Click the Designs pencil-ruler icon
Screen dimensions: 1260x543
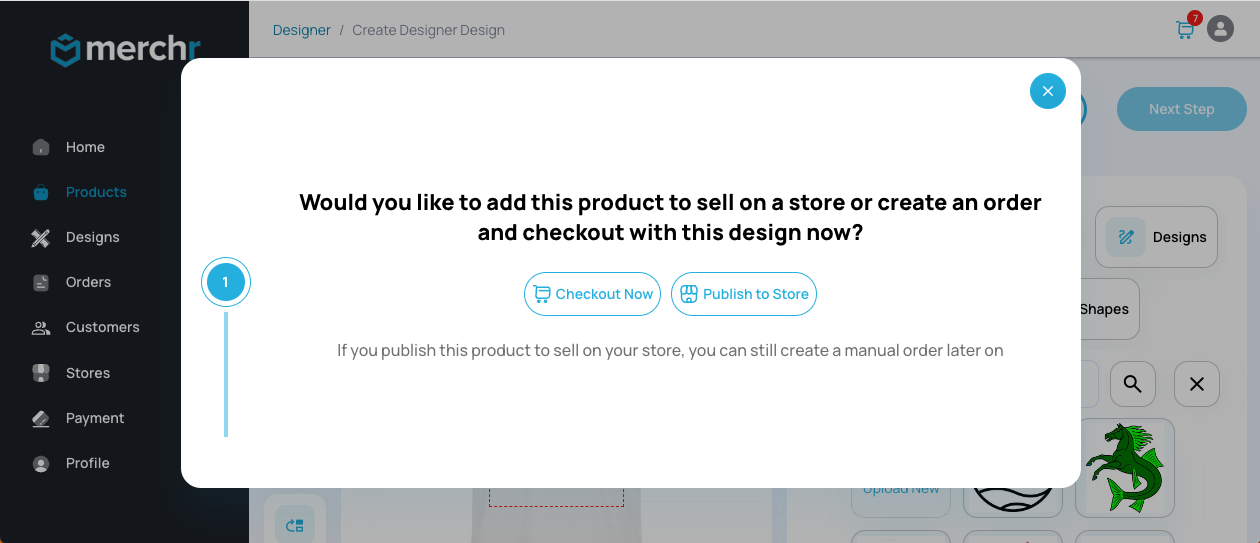point(41,238)
